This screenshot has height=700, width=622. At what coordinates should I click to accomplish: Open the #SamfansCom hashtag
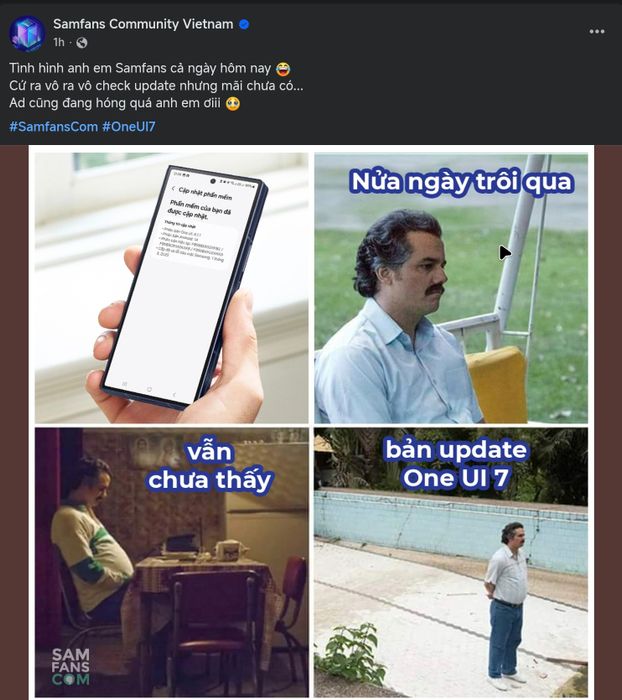54,127
